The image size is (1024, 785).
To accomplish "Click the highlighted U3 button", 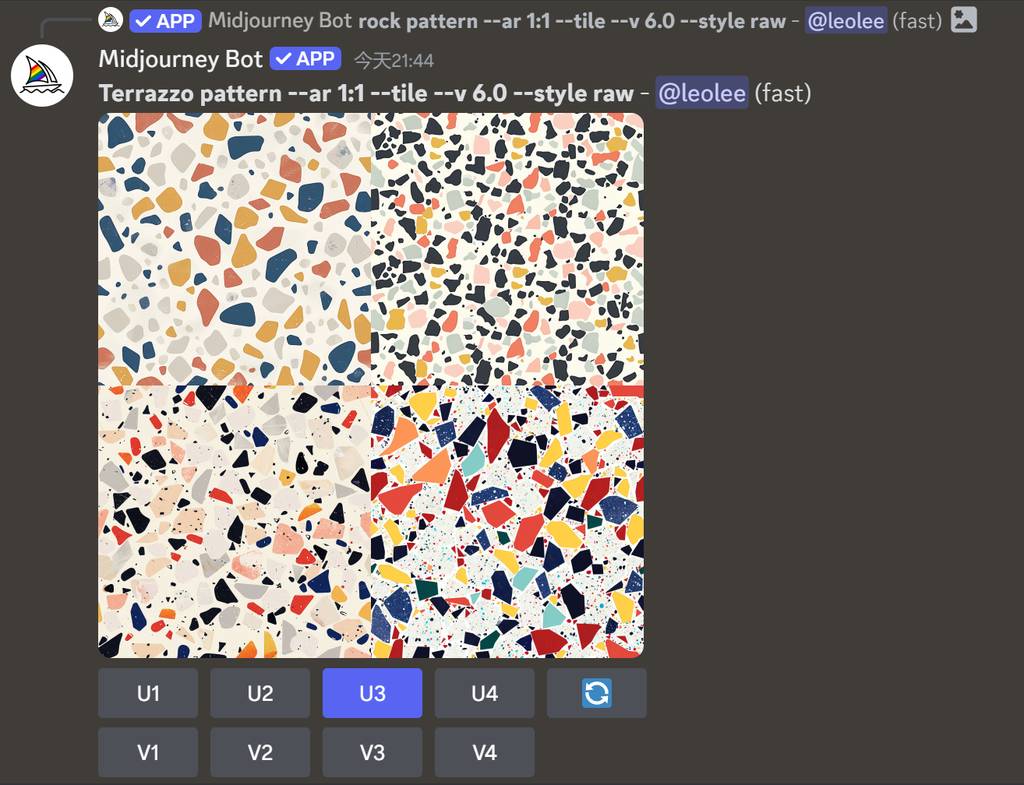I will click(372, 693).
